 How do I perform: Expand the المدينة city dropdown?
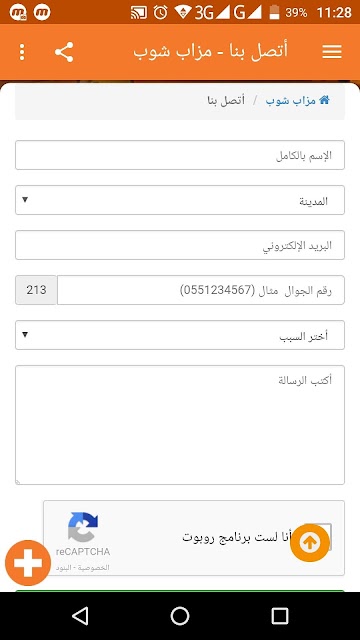click(180, 200)
